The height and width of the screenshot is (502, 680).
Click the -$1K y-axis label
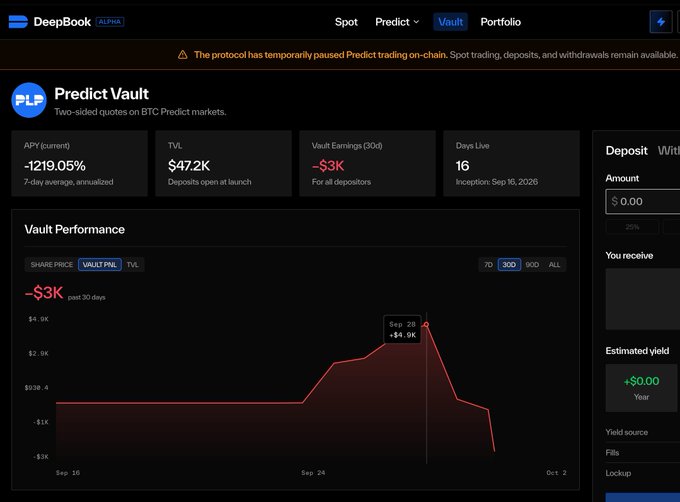pos(40,422)
